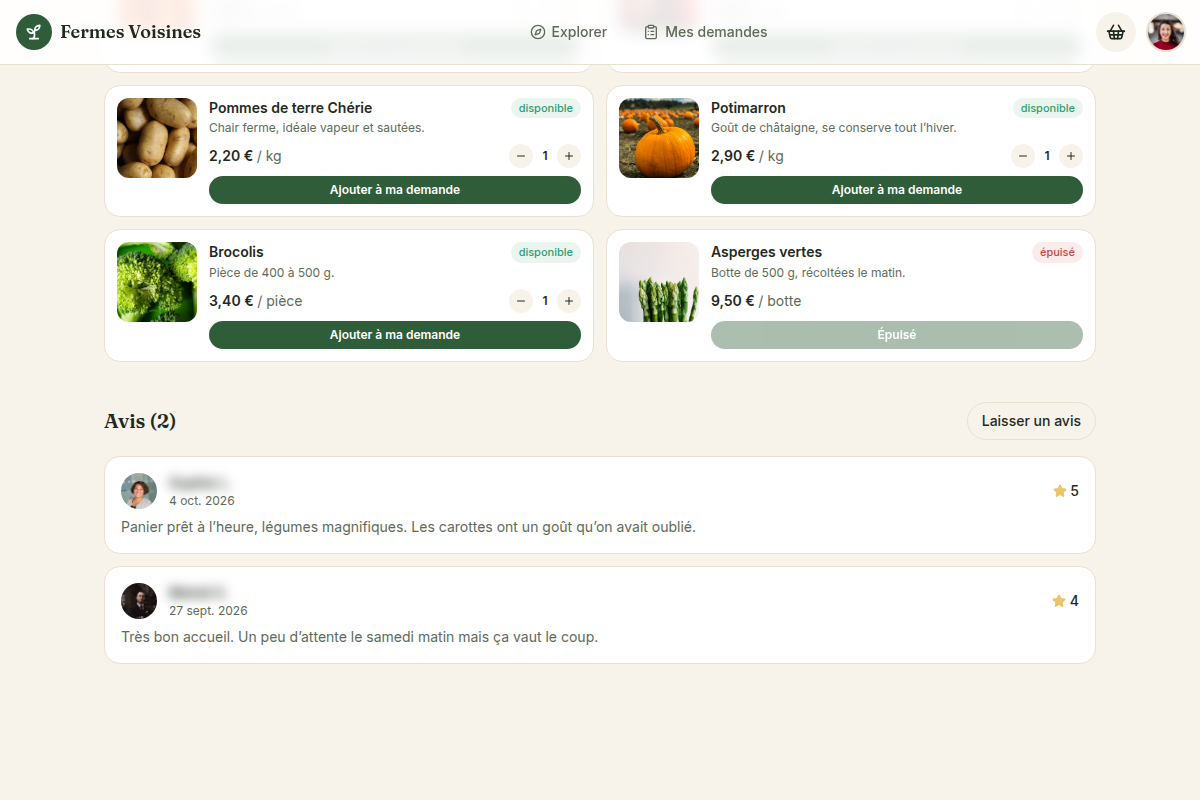The image size is (1200, 800).
Task: Go to the Explorer menu item
Action: (x=569, y=32)
